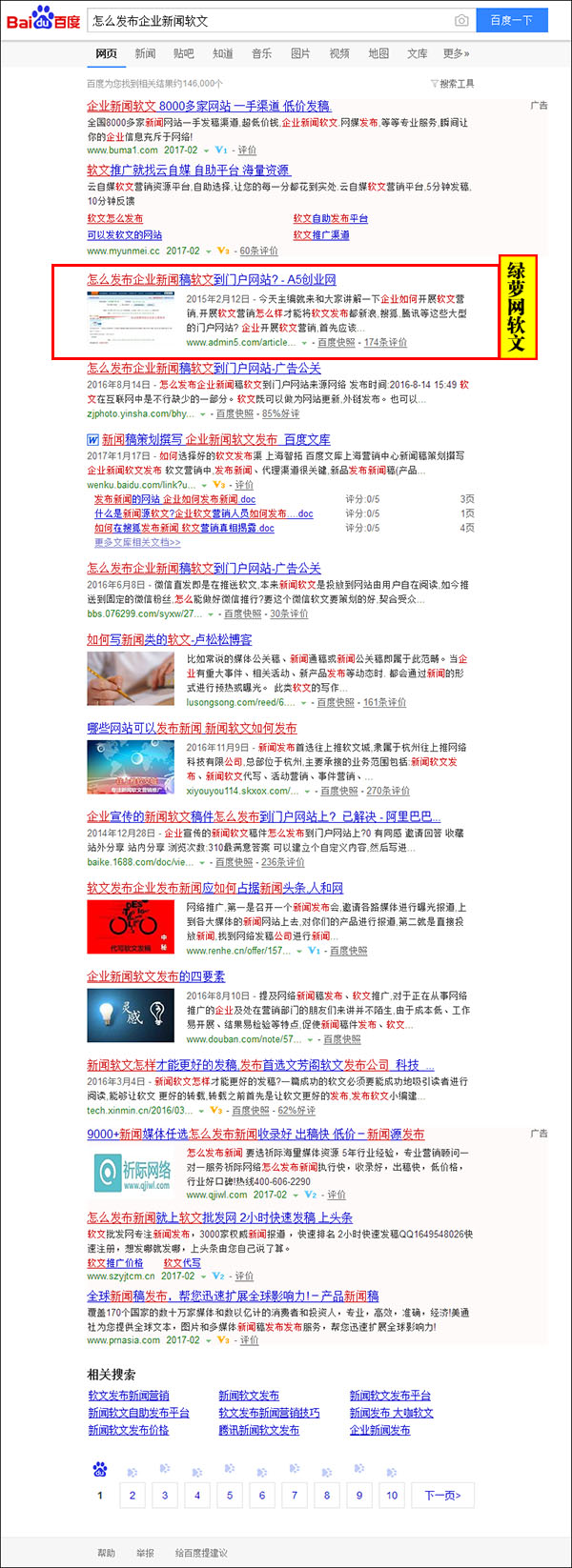572x1568 pixels.
Task: Click 更多文库相关文档>> link
Action: coord(137,542)
